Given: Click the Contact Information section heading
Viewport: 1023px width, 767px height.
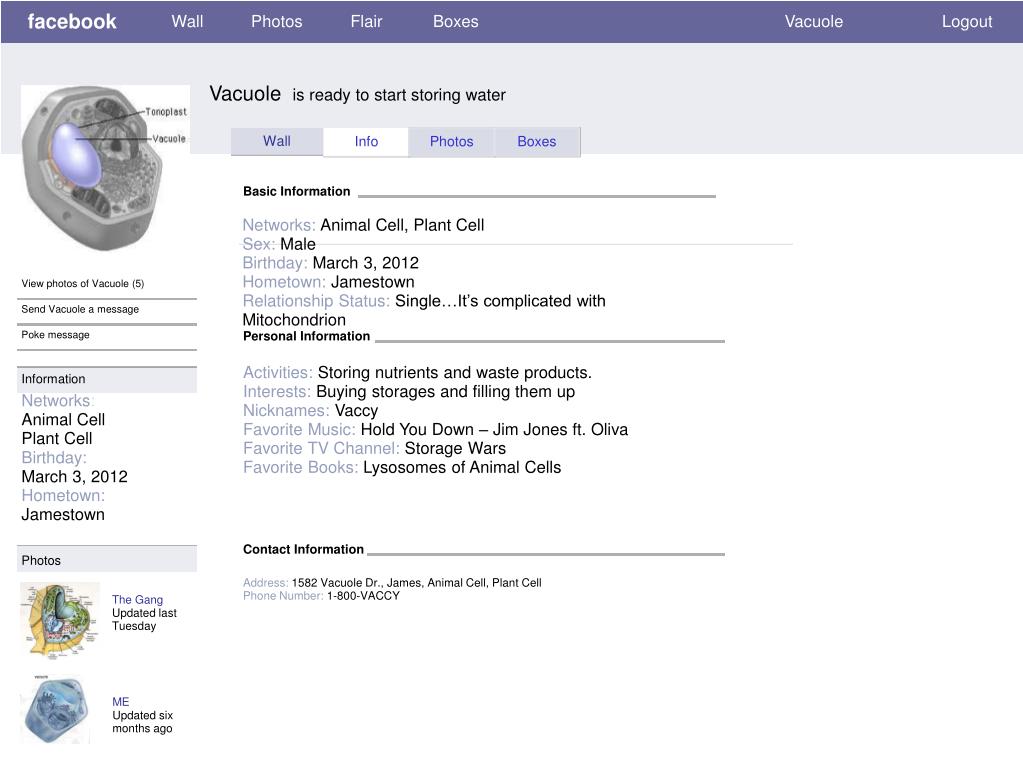Looking at the screenshot, I should tap(303, 549).
